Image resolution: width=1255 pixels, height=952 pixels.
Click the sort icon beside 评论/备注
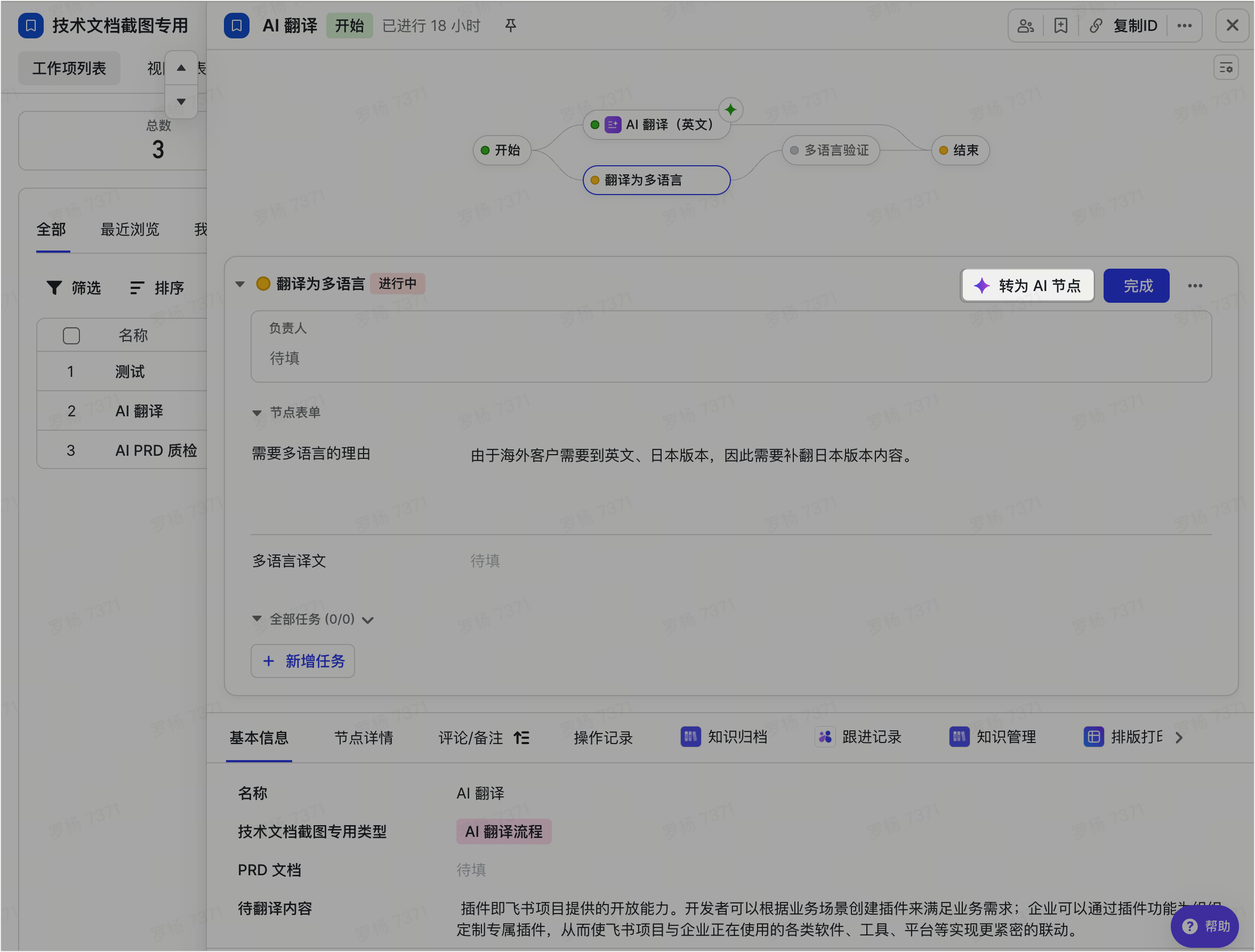tap(521, 738)
